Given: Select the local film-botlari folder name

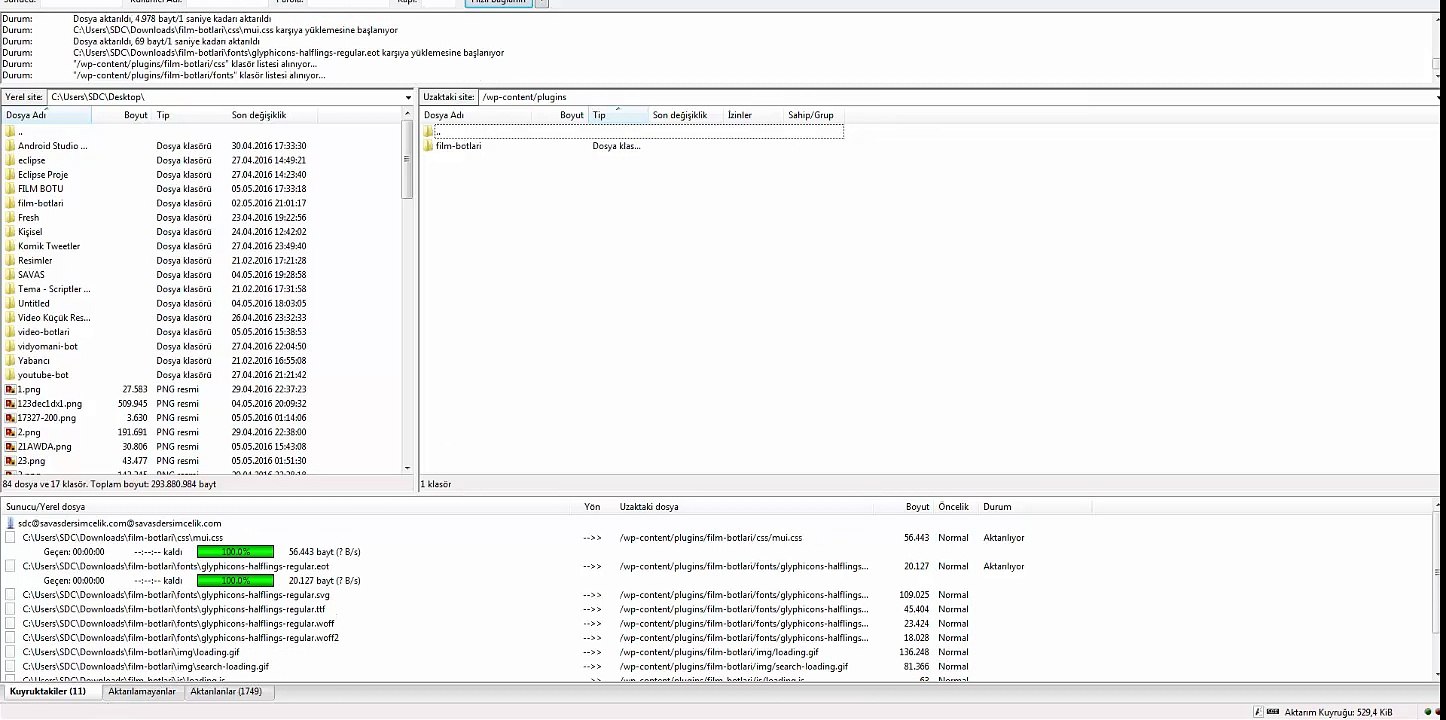Looking at the screenshot, I should [x=40, y=203].
